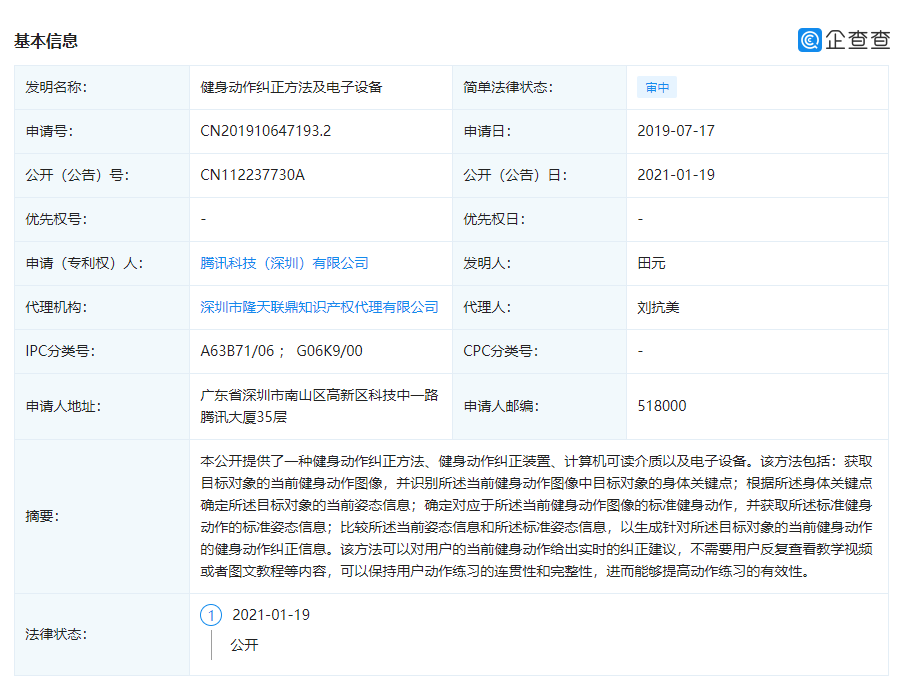Image resolution: width=898 pixels, height=679 pixels.
Task: Open the 深圳市隆天联鼎知识产权代理有限公司 agency link
Action: 319,307
